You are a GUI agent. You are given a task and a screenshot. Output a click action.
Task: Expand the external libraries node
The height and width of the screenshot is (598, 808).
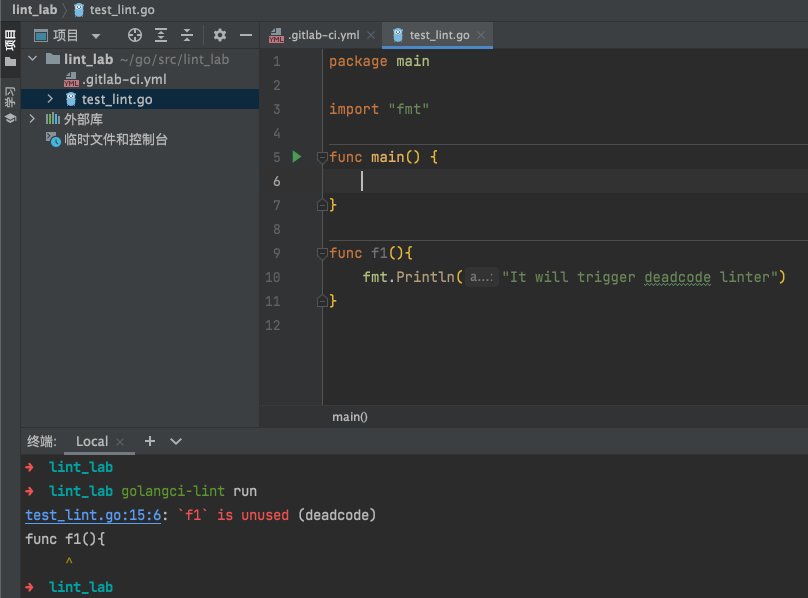pos(33,119)
